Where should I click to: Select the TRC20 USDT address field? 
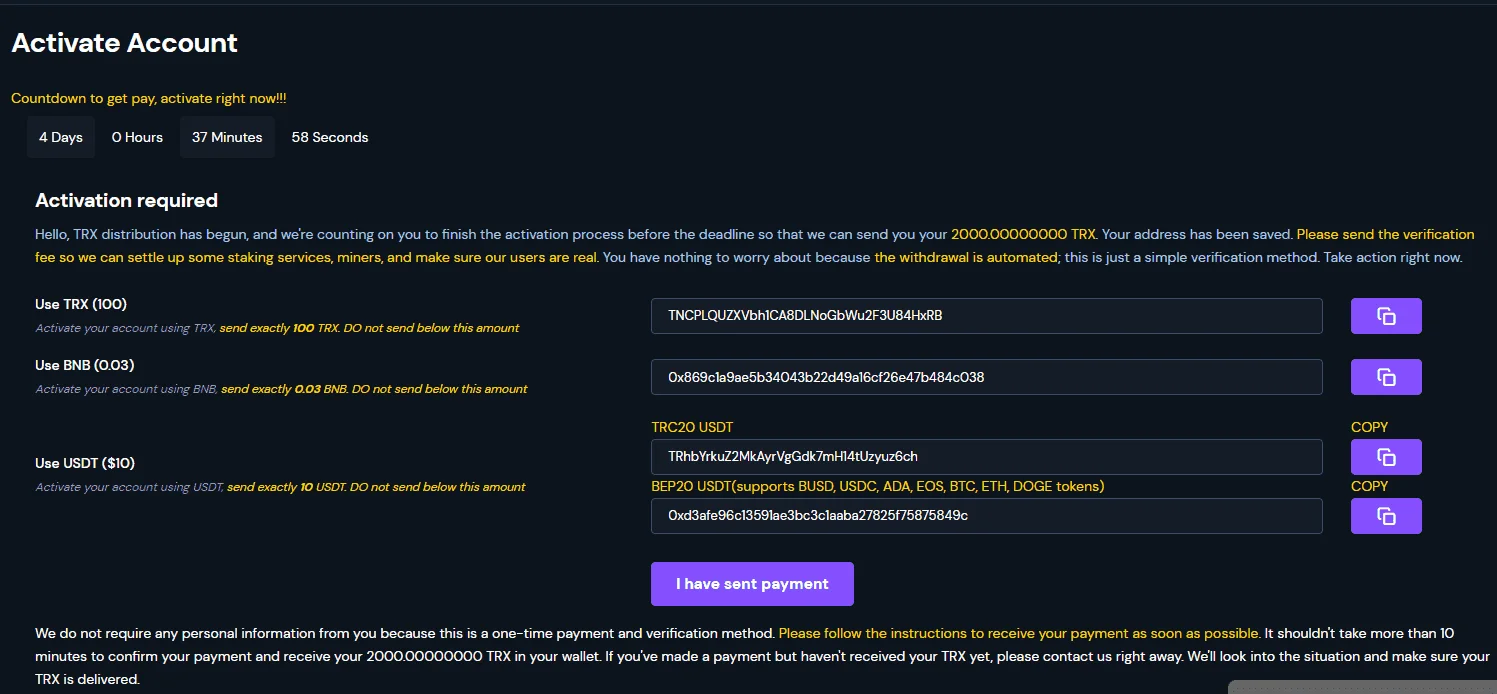[987, 457]
